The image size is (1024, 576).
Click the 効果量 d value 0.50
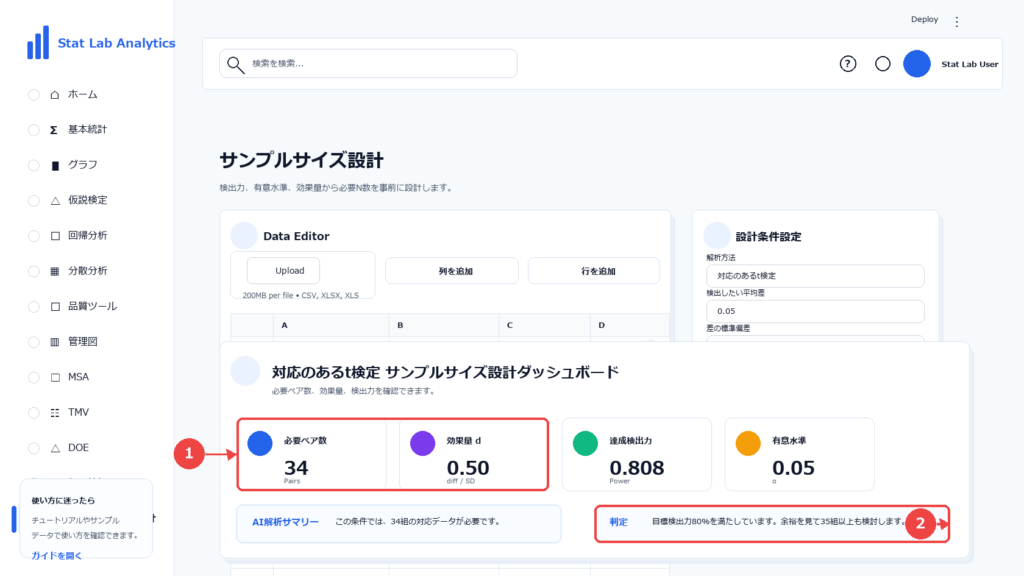(468, 468)
